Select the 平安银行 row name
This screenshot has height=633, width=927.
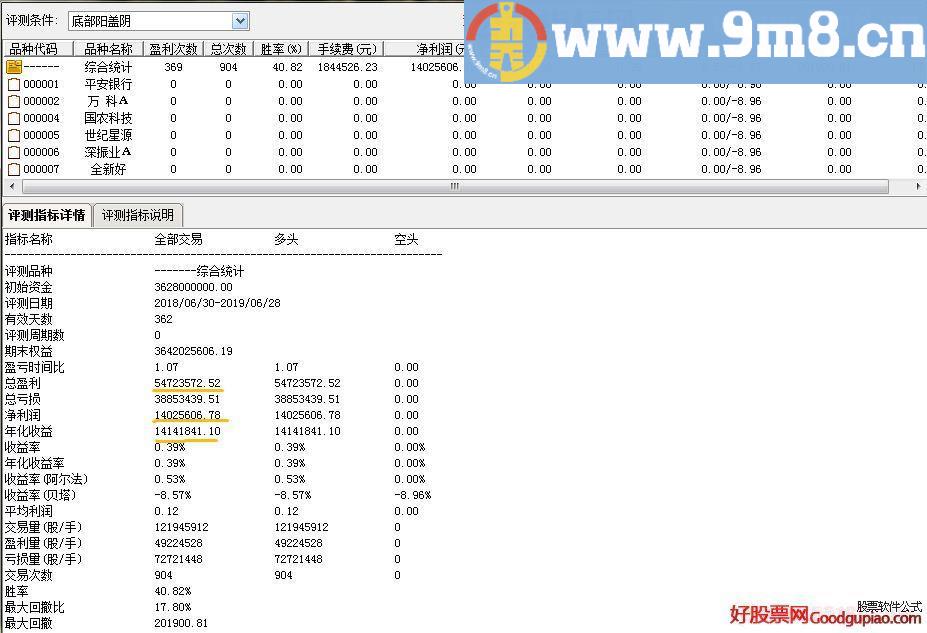[x=108, y=85]
